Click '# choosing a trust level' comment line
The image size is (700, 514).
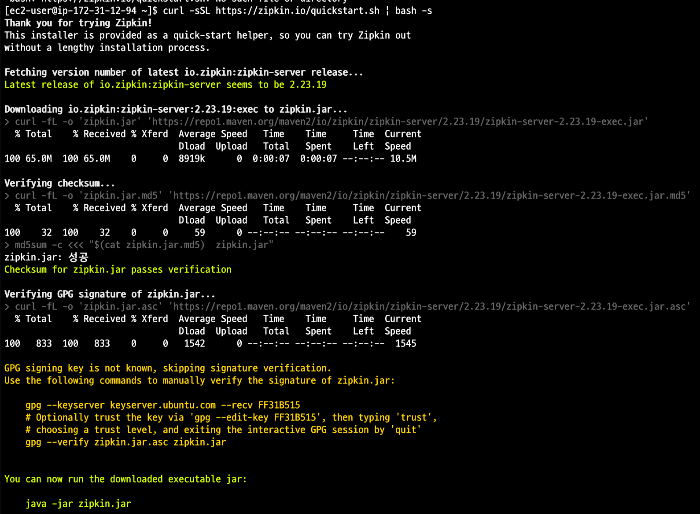(x=223, y=430)
